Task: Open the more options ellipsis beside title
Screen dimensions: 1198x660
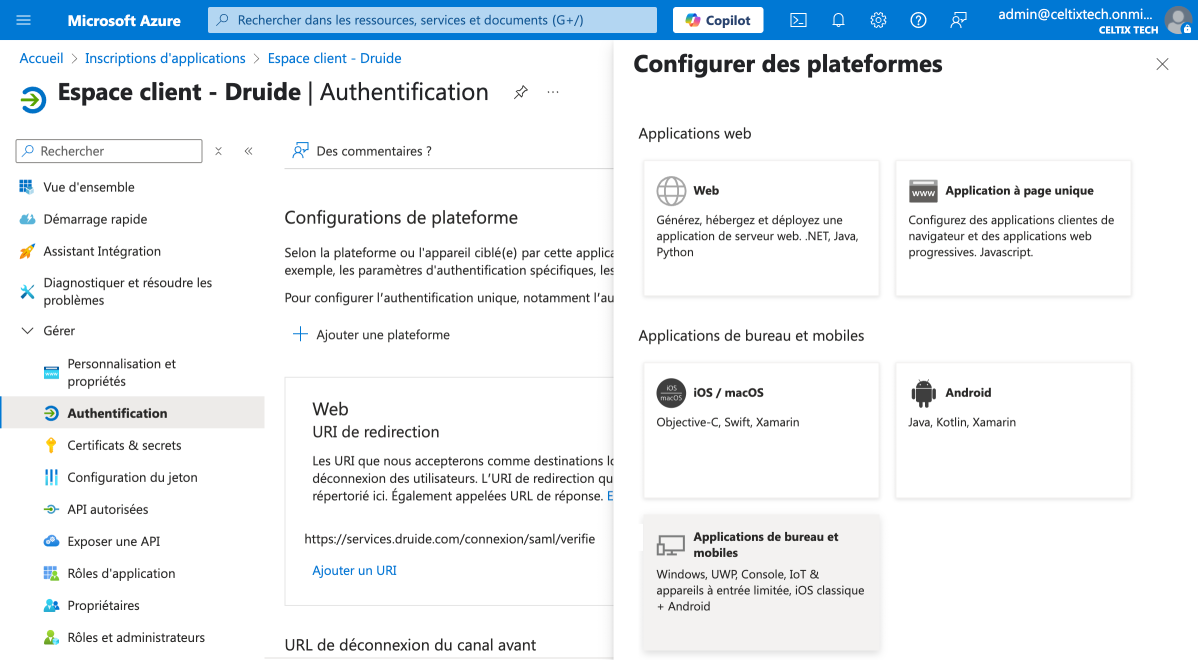Action: click(x=553, y=92)
